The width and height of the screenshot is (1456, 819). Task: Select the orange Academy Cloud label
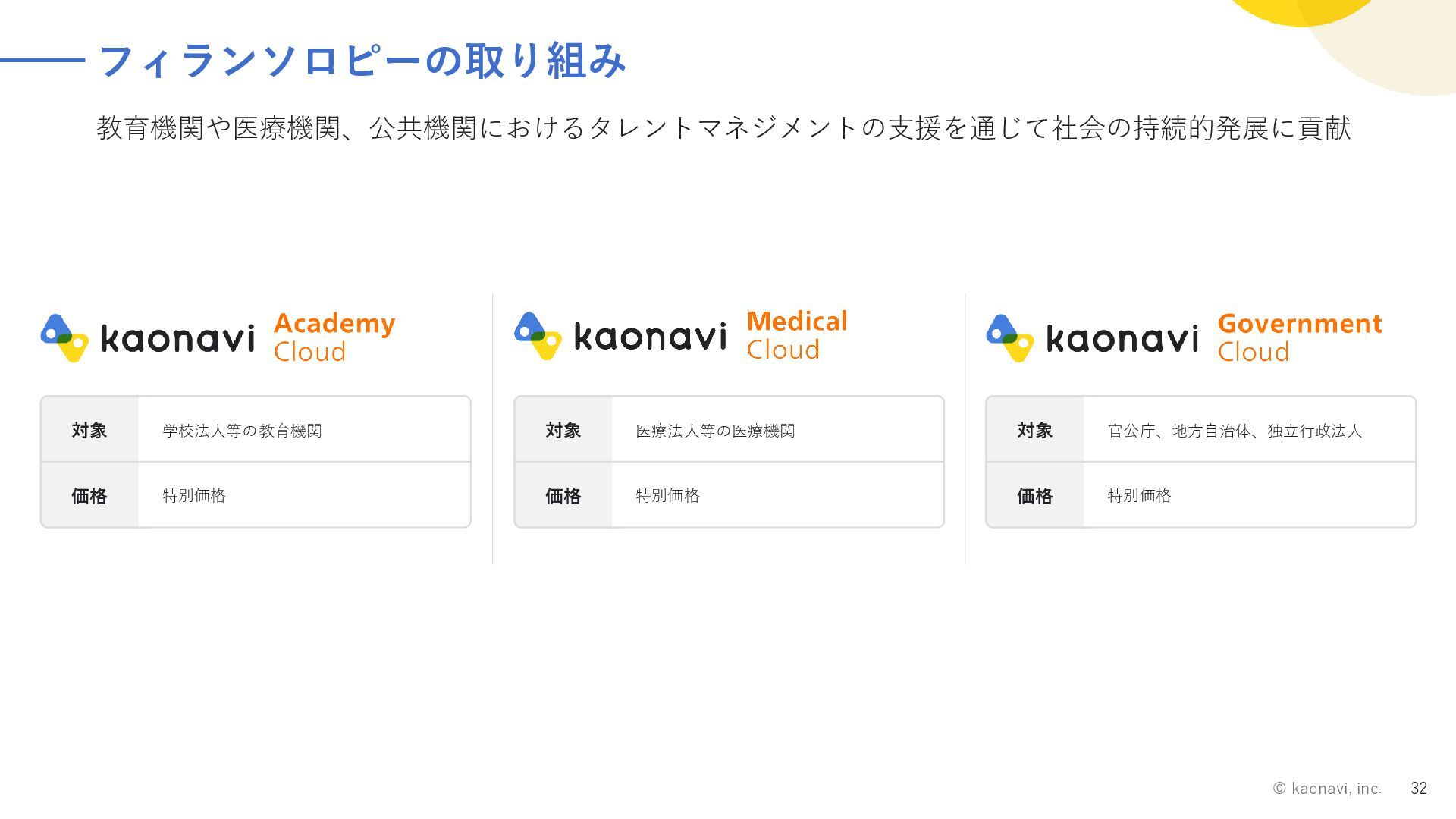point(334,337)
